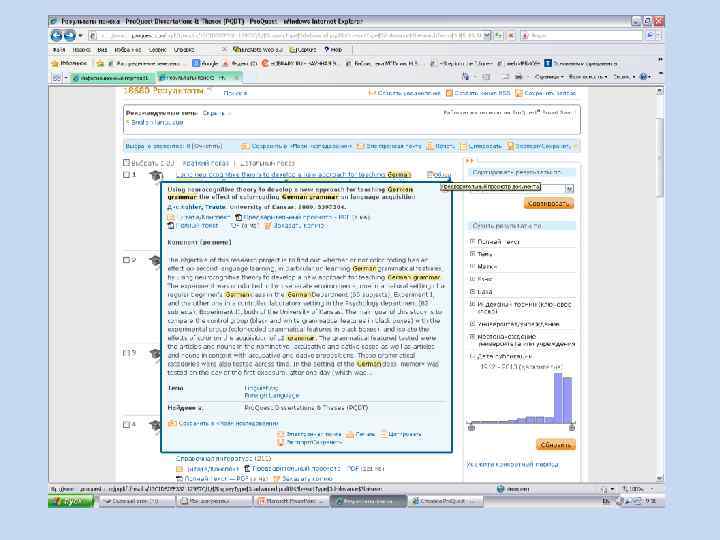720x540 pixels.
Task: Click the orange Update button under the date chart
Action: point(555,445)
